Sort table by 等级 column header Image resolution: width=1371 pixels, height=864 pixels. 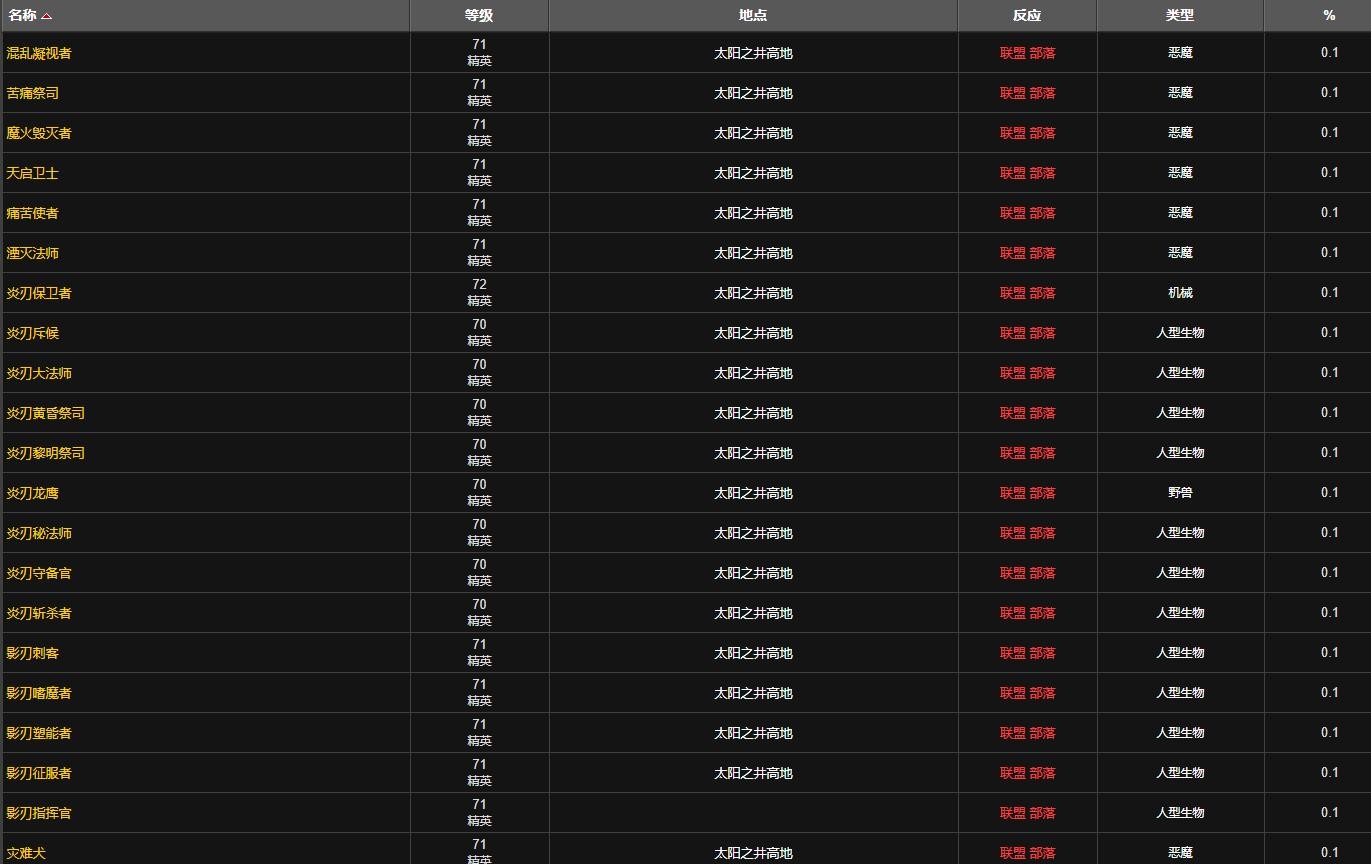(479, 15)
